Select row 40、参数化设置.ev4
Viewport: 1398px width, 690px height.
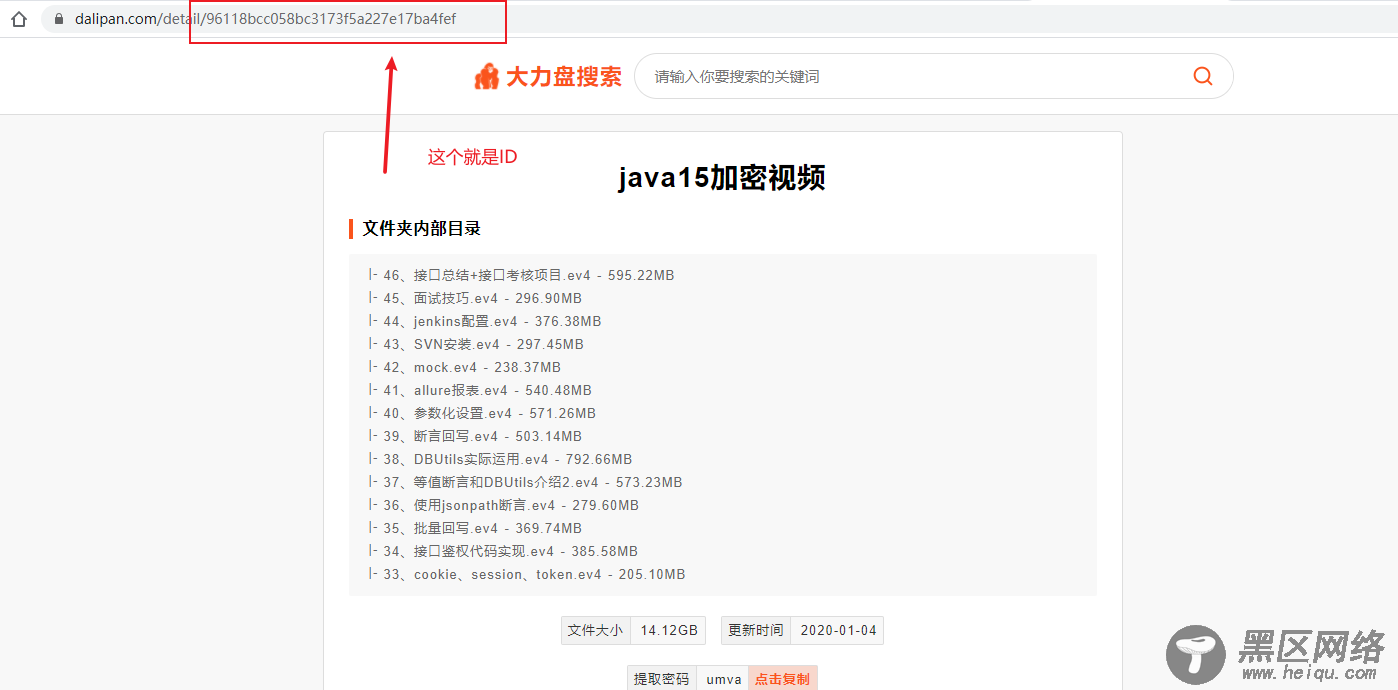[x=482, y=413]
